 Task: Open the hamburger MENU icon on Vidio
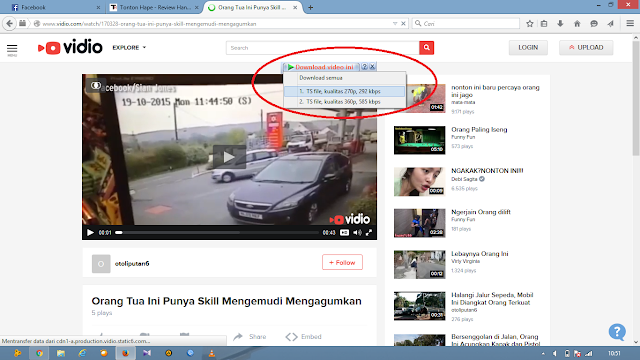(x=12, y=50)
